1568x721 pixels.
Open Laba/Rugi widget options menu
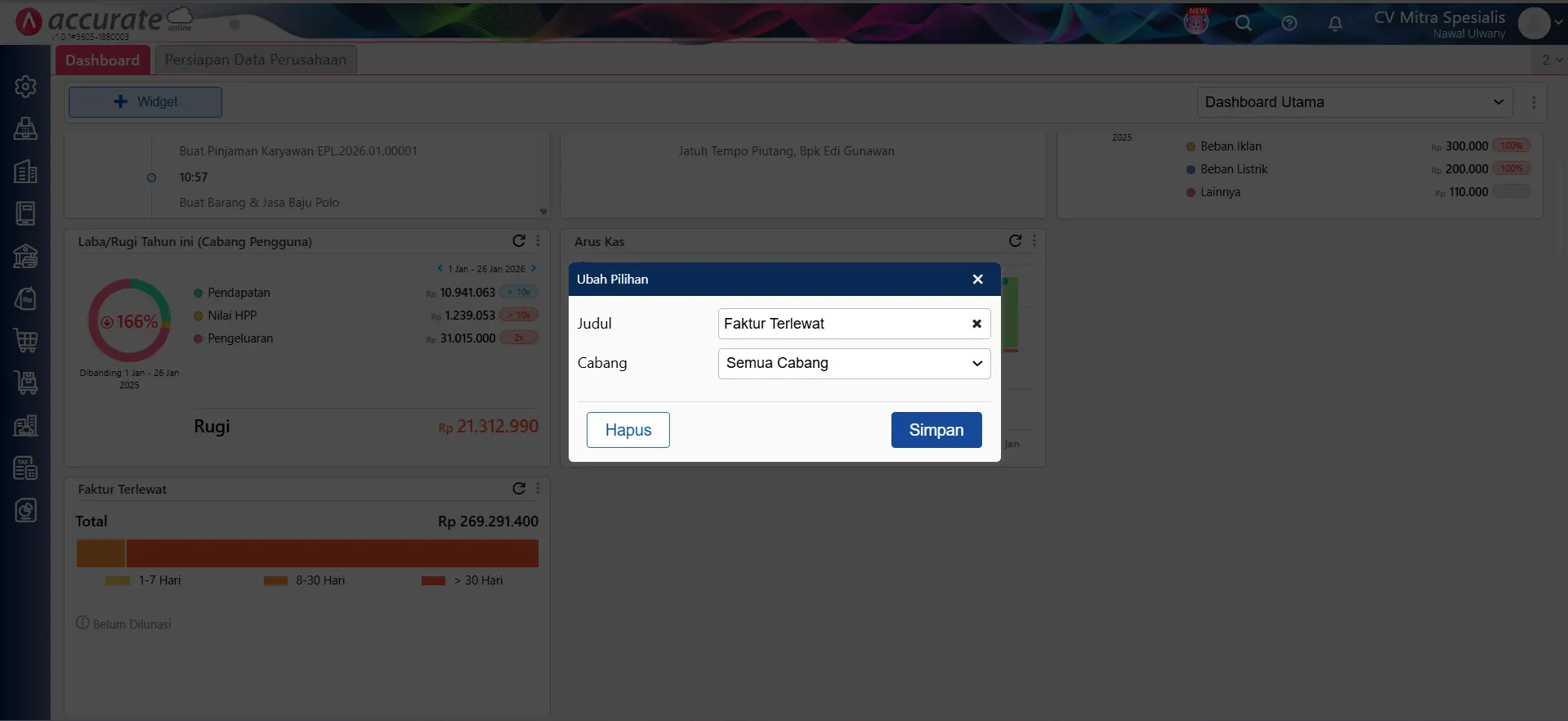coord(538,240)
